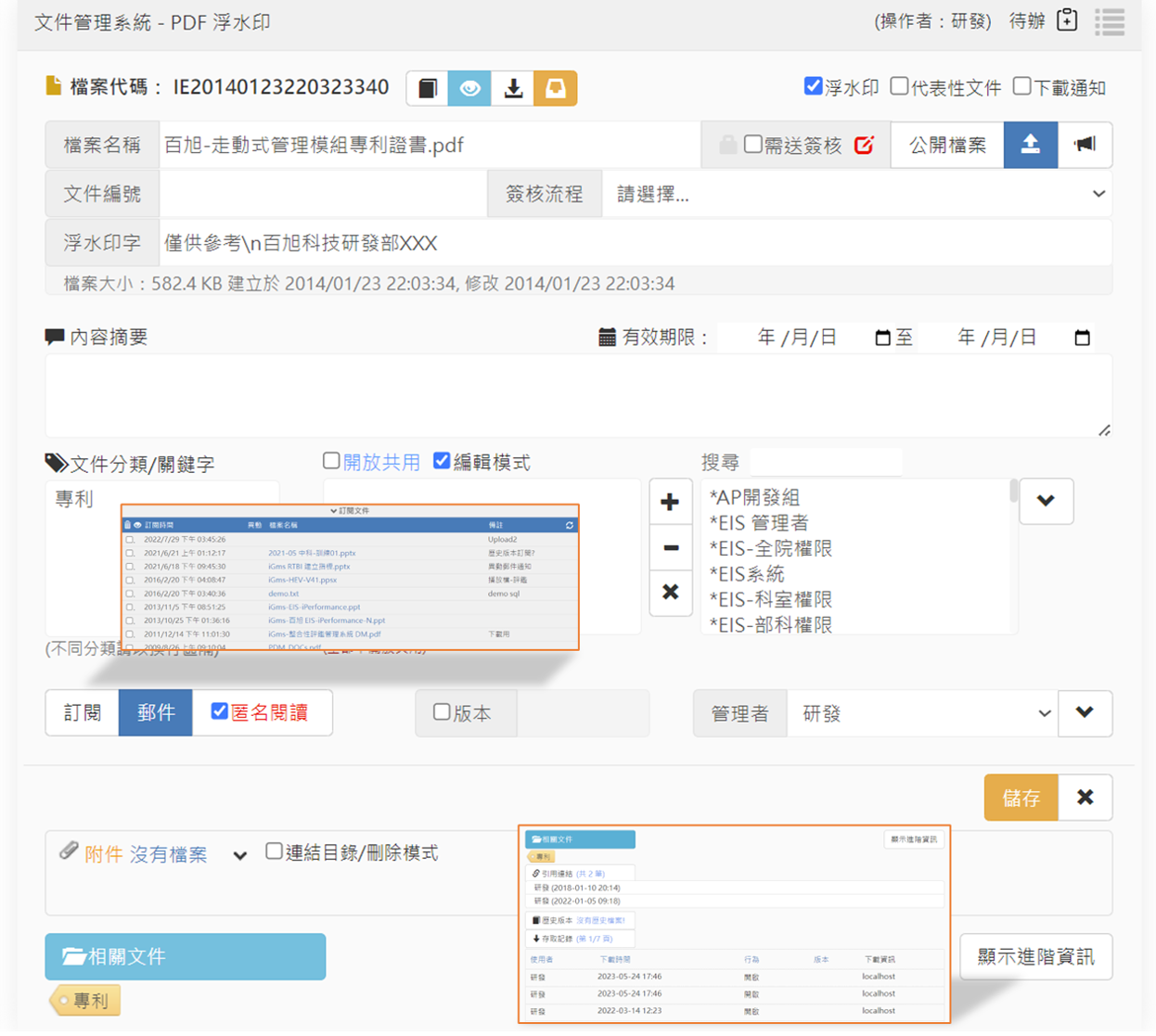
Task: Click the yellow file icon before 檔案代碼
Action: point(54,86)
